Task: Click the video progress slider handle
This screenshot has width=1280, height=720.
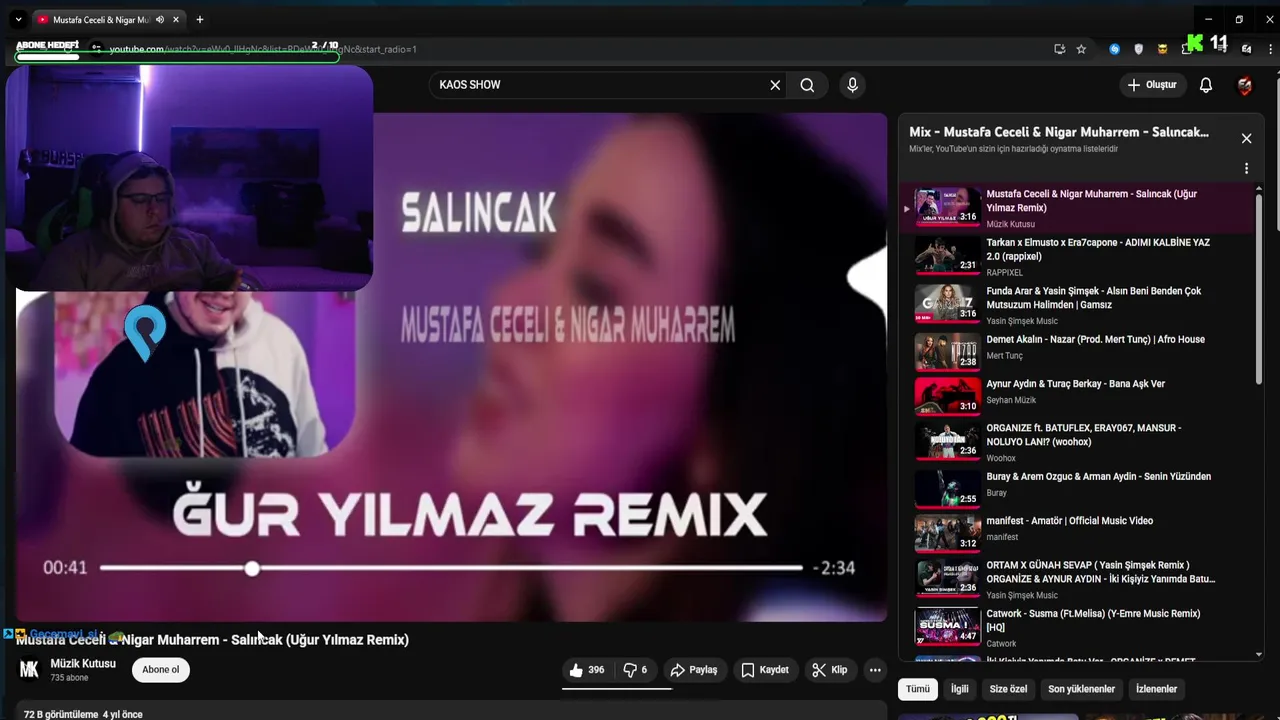Action: point(252,568)
